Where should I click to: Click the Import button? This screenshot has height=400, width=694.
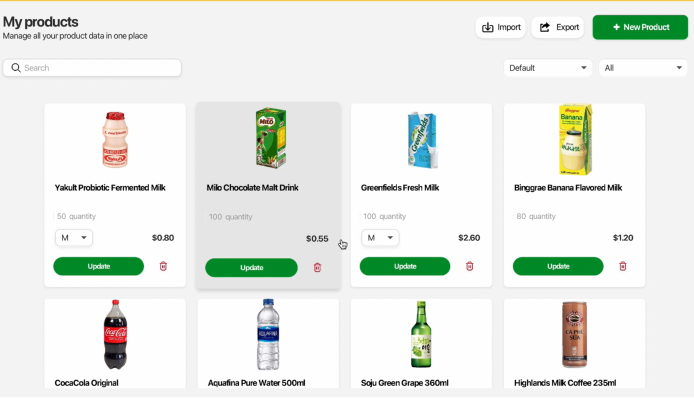coord(501,27)
